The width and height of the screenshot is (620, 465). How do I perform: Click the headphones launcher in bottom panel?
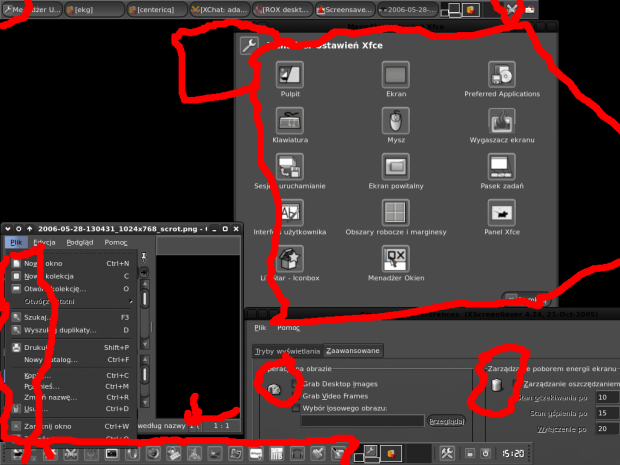(x=297, y=454)
